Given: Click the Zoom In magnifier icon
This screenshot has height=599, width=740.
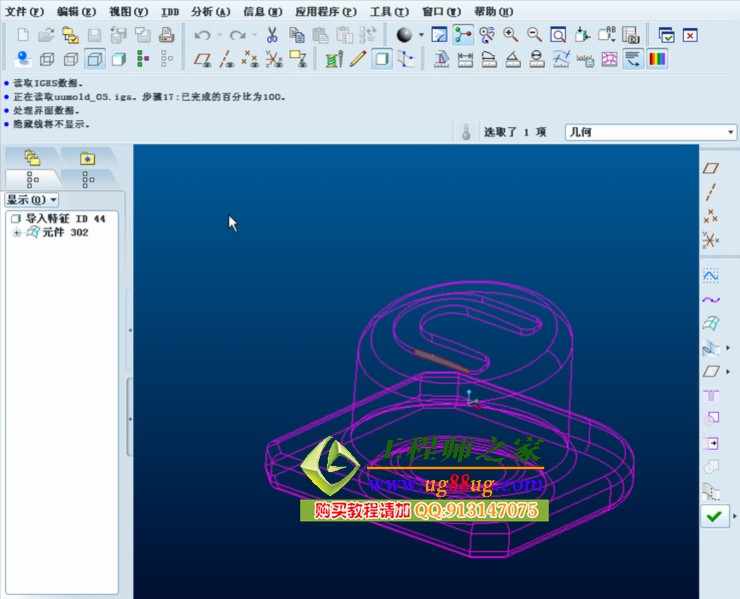Looking at the screenshot, I should [x=511, y=35].
